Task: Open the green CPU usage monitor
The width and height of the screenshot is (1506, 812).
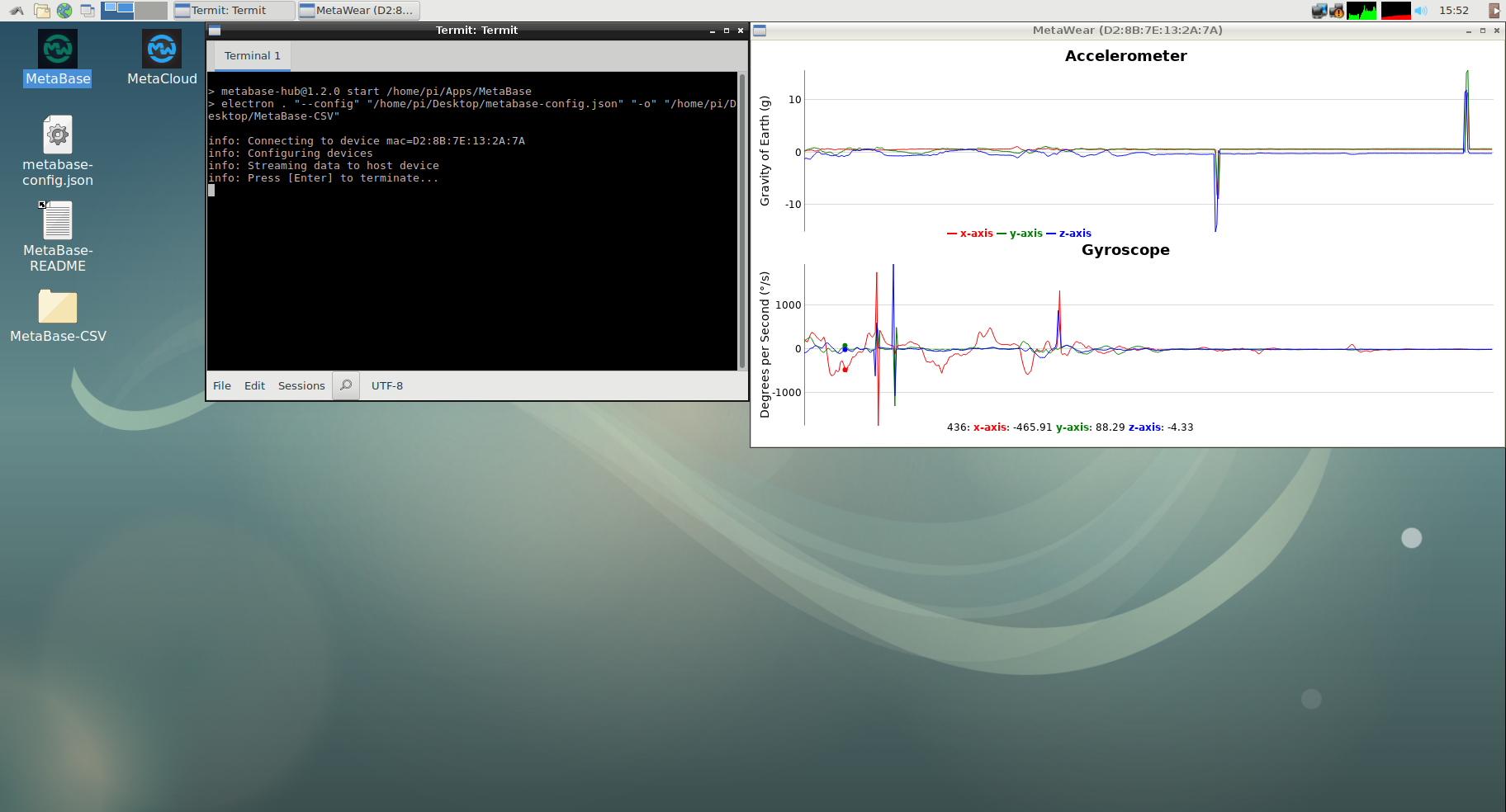Action: point(1362,11)
